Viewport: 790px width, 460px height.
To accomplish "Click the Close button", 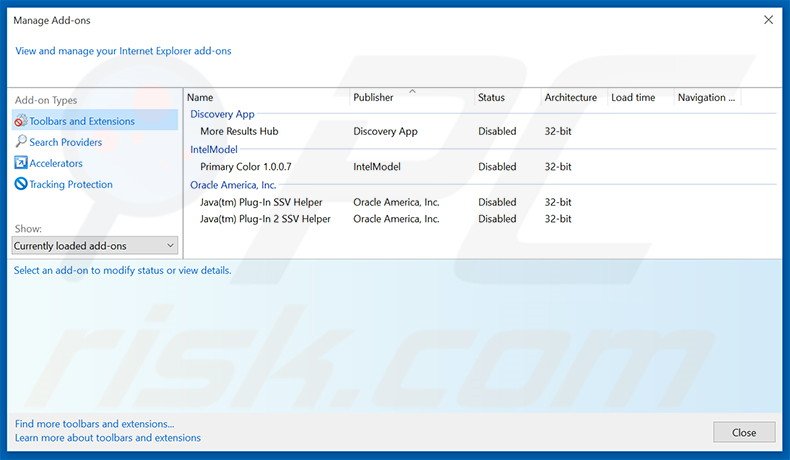I will click(744, 432).
